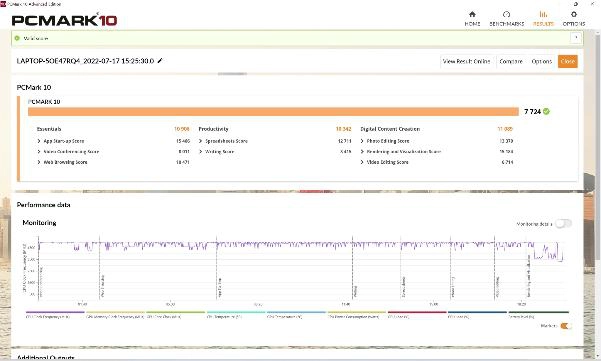This screenshot has width=601, height=361.
Task: Click the purple CPU clock frequency legend swatch
Action: (x=55, y=312)
